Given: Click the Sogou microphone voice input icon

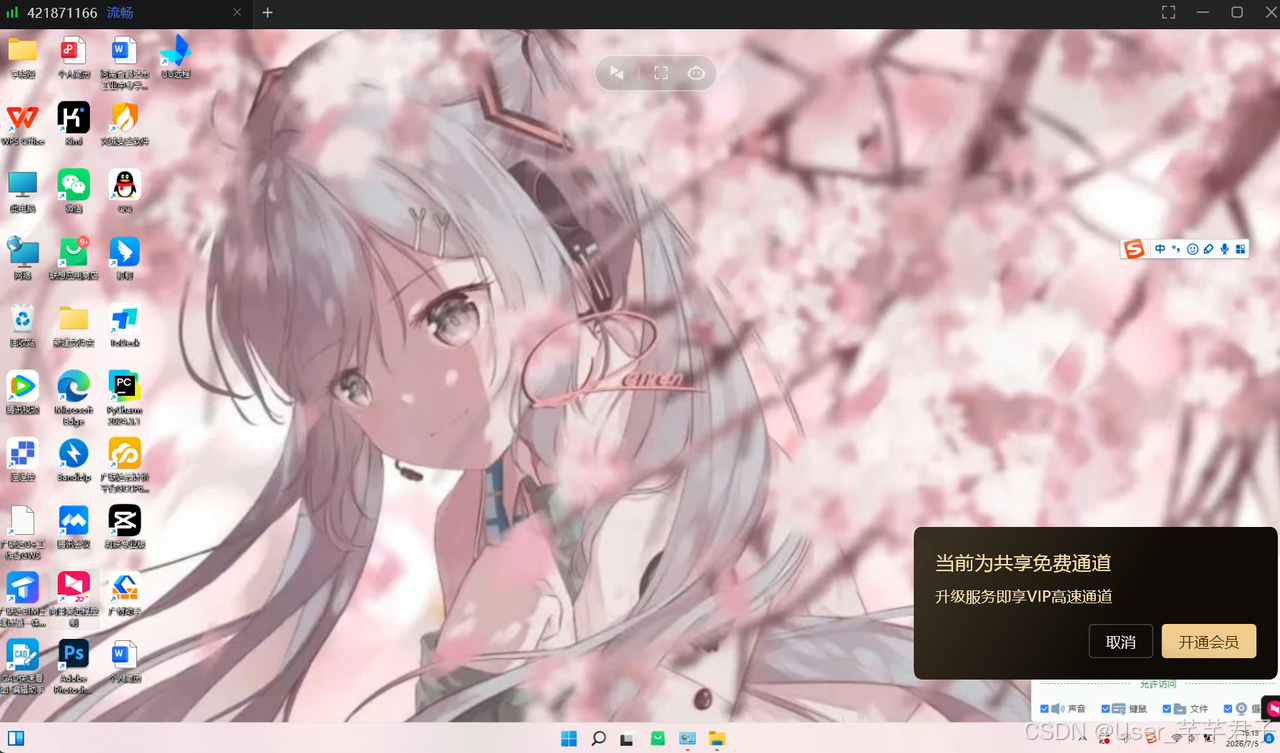Looking at the screenshot, I should point(1224,249).
